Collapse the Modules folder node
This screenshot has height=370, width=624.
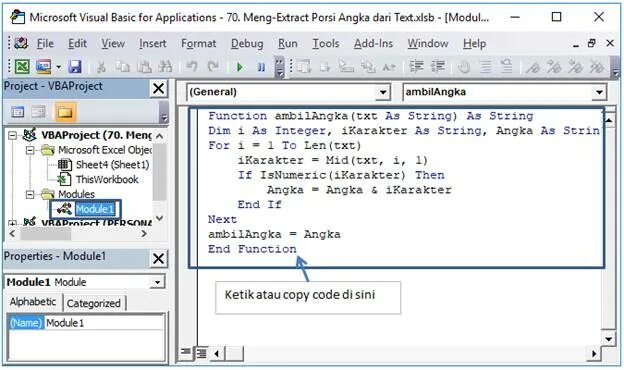pyautogui.click(x=30, y=194)
